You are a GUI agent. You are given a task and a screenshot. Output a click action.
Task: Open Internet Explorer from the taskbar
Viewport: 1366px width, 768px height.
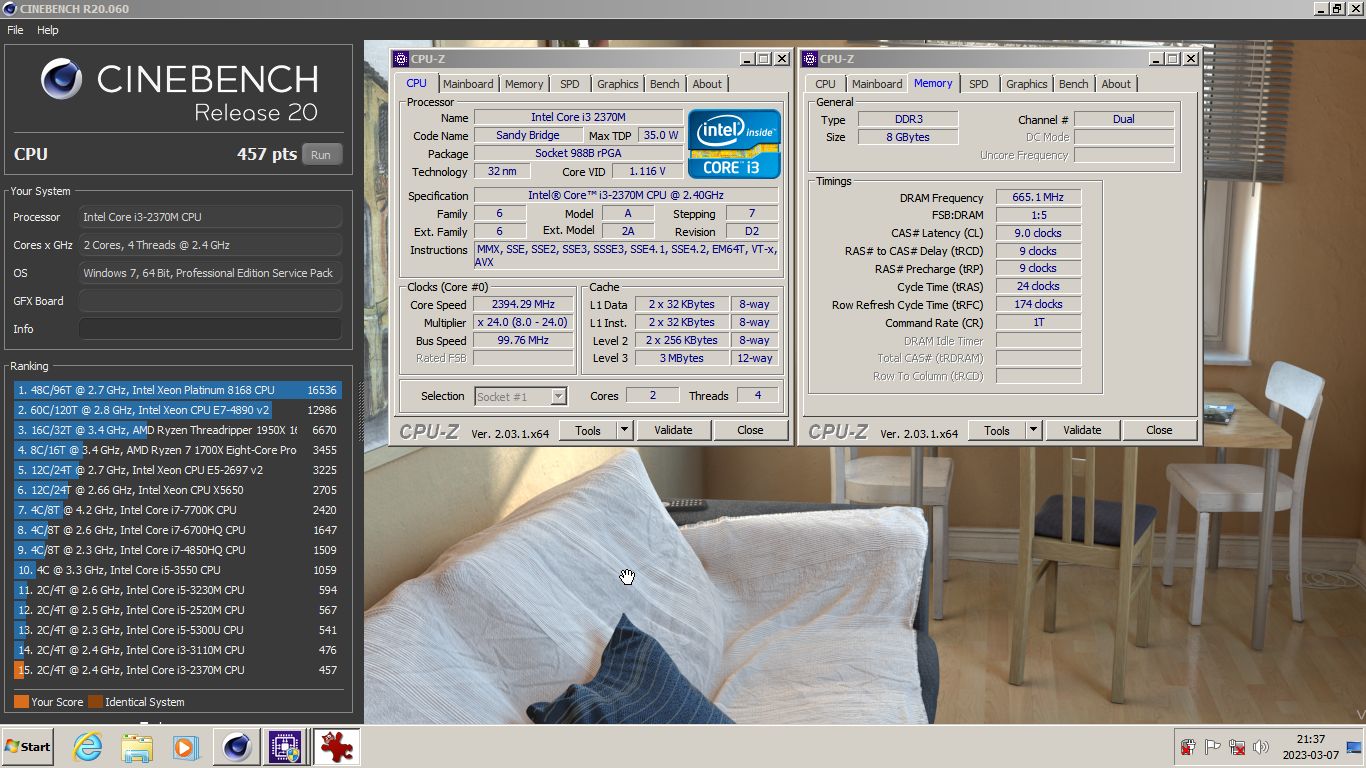click(x=88, y=747)
